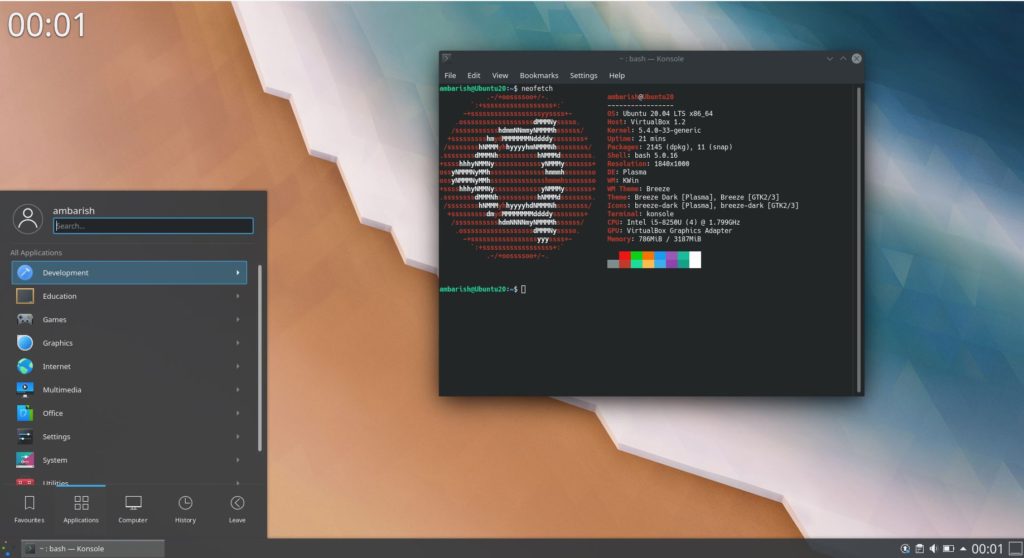Click the Multimedia category icon
This screenshot has height=558, width=1024.
[25, 390]
